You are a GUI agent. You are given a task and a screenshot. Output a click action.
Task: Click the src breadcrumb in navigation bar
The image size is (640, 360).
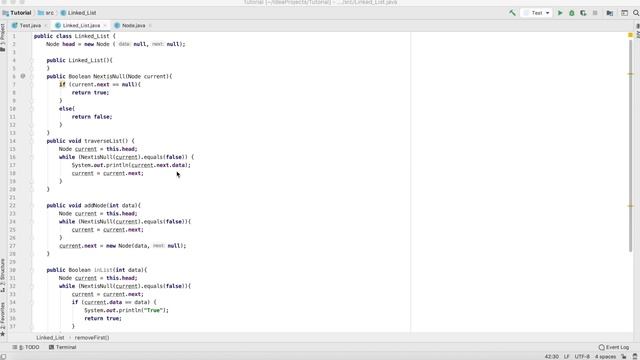pyautogui.click(x=46, y=13)
